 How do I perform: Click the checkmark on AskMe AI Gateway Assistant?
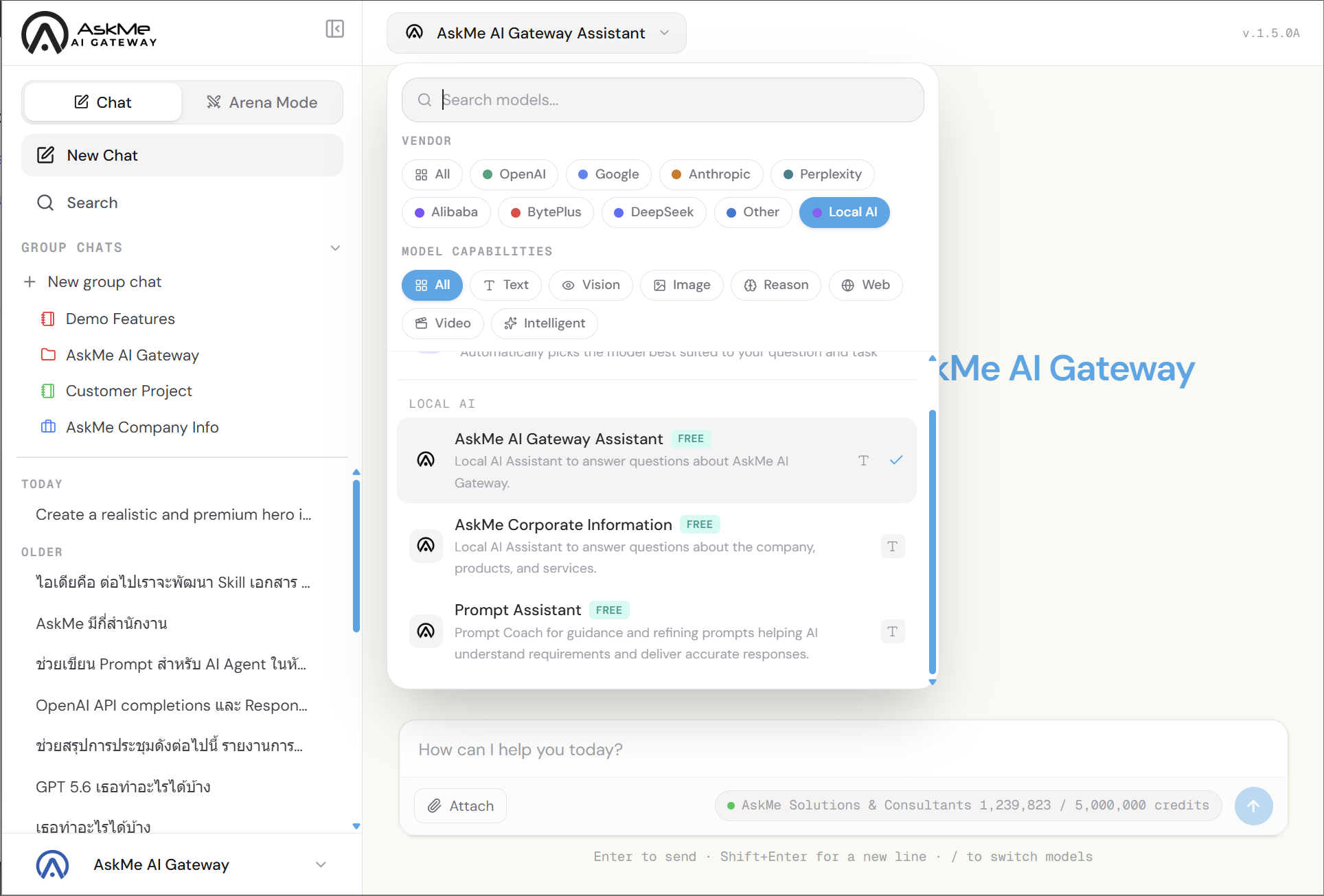click(x=895, y=460)
